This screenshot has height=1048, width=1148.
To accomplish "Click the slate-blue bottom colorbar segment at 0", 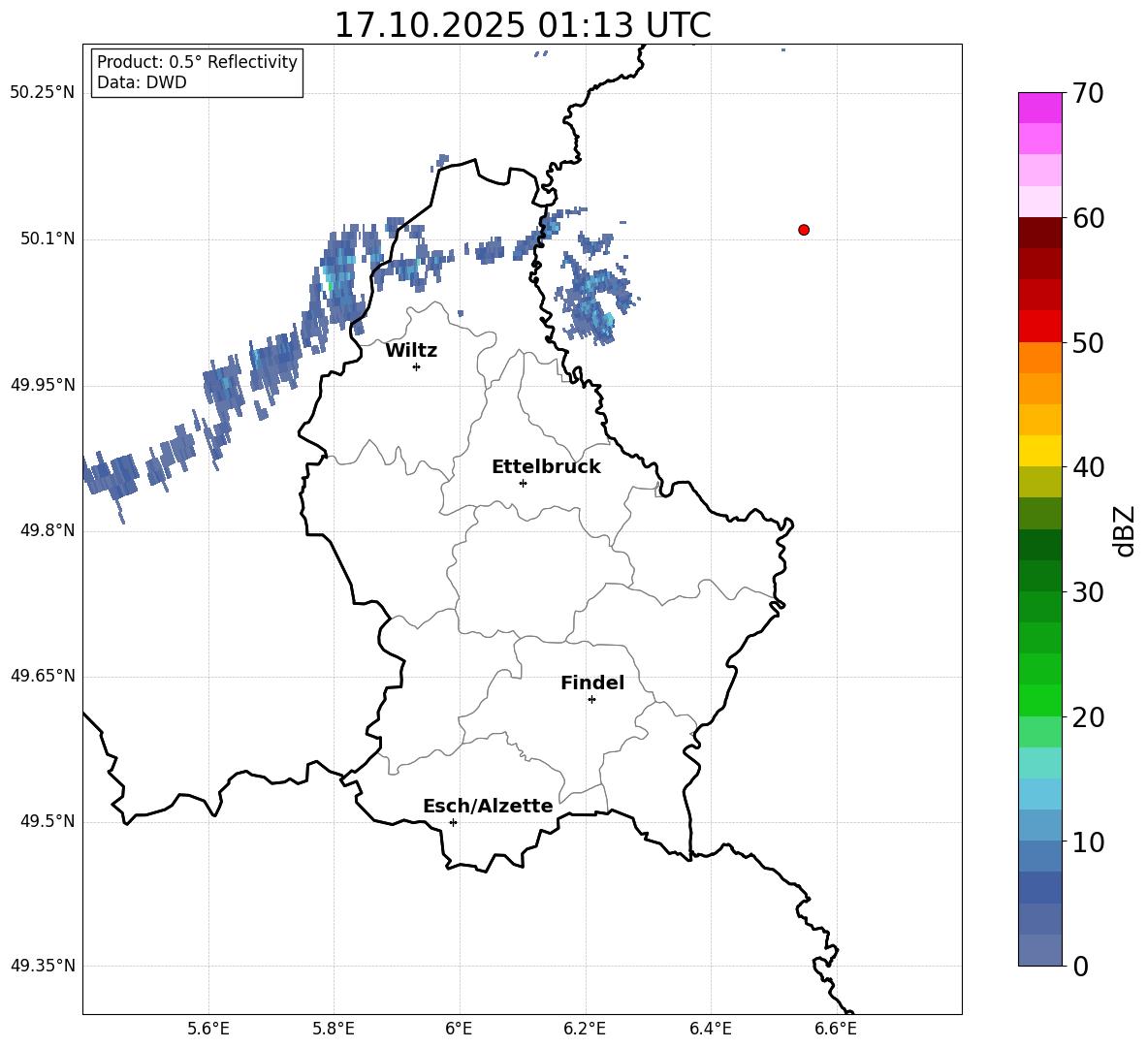I will click(x=1040, y=951).
